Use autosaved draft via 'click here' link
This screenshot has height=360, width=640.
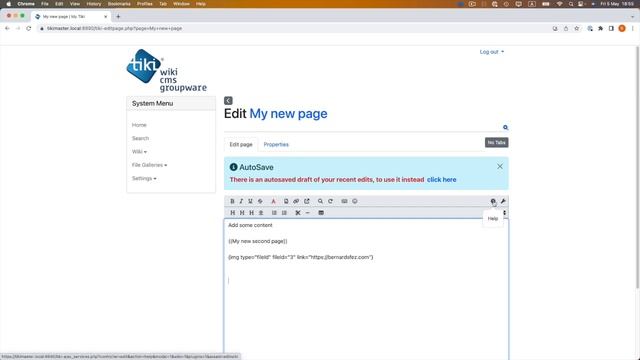pos(442,180)
